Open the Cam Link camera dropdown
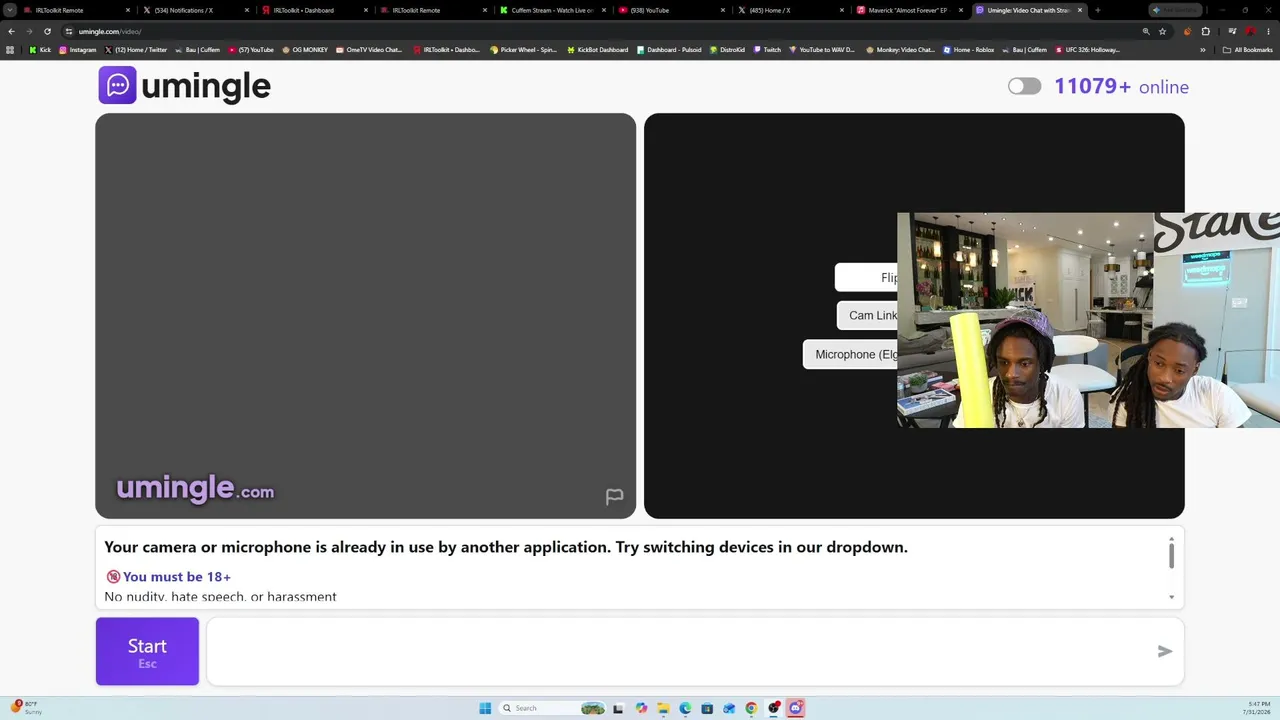This screenshot has height=720, width=1280. coord(867,315)
